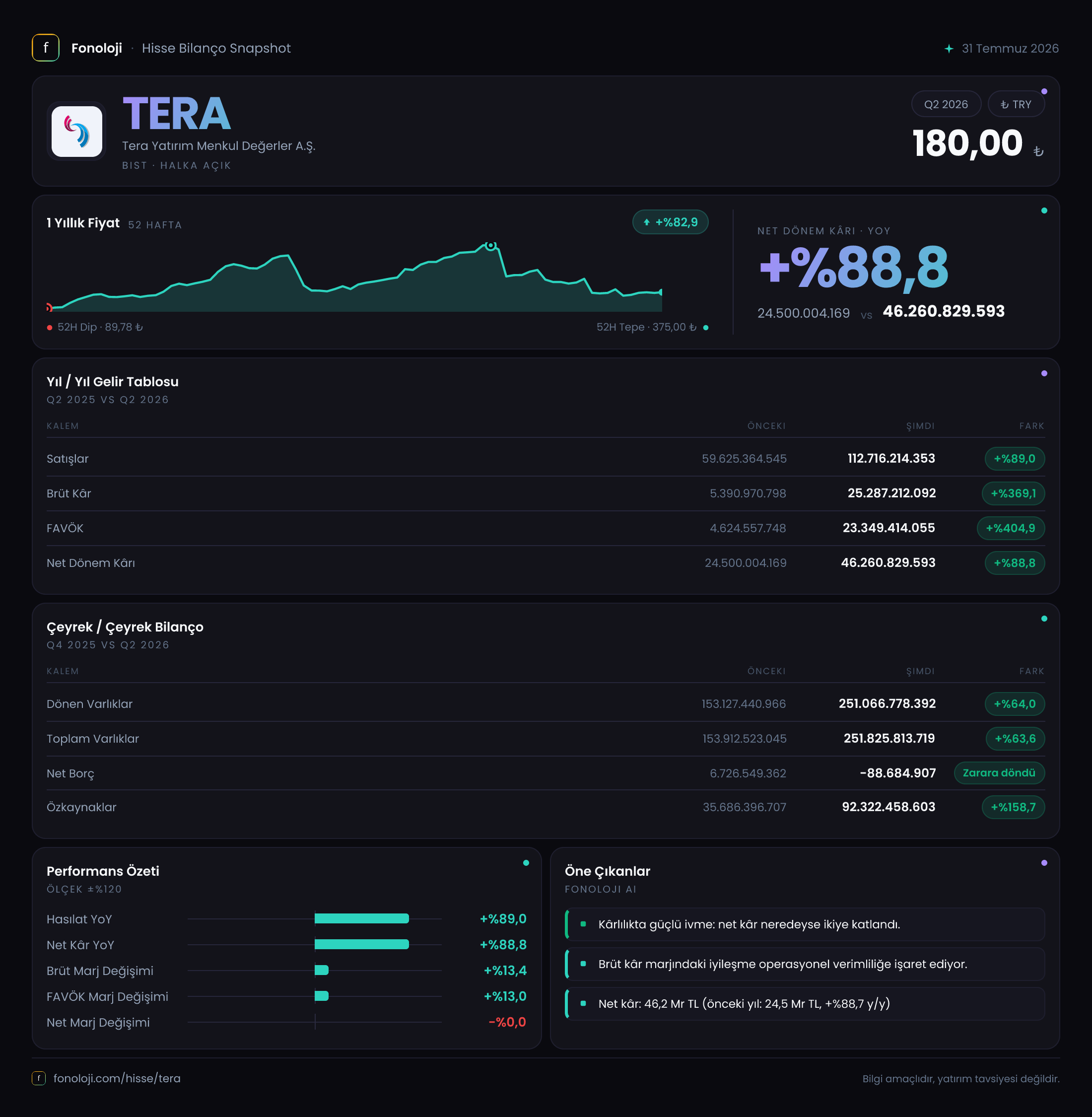The height and width of the screenshot is (1117, 1092).
Task: Click the +%13,4 Brüt Marj value
Action: click(505, 971)
